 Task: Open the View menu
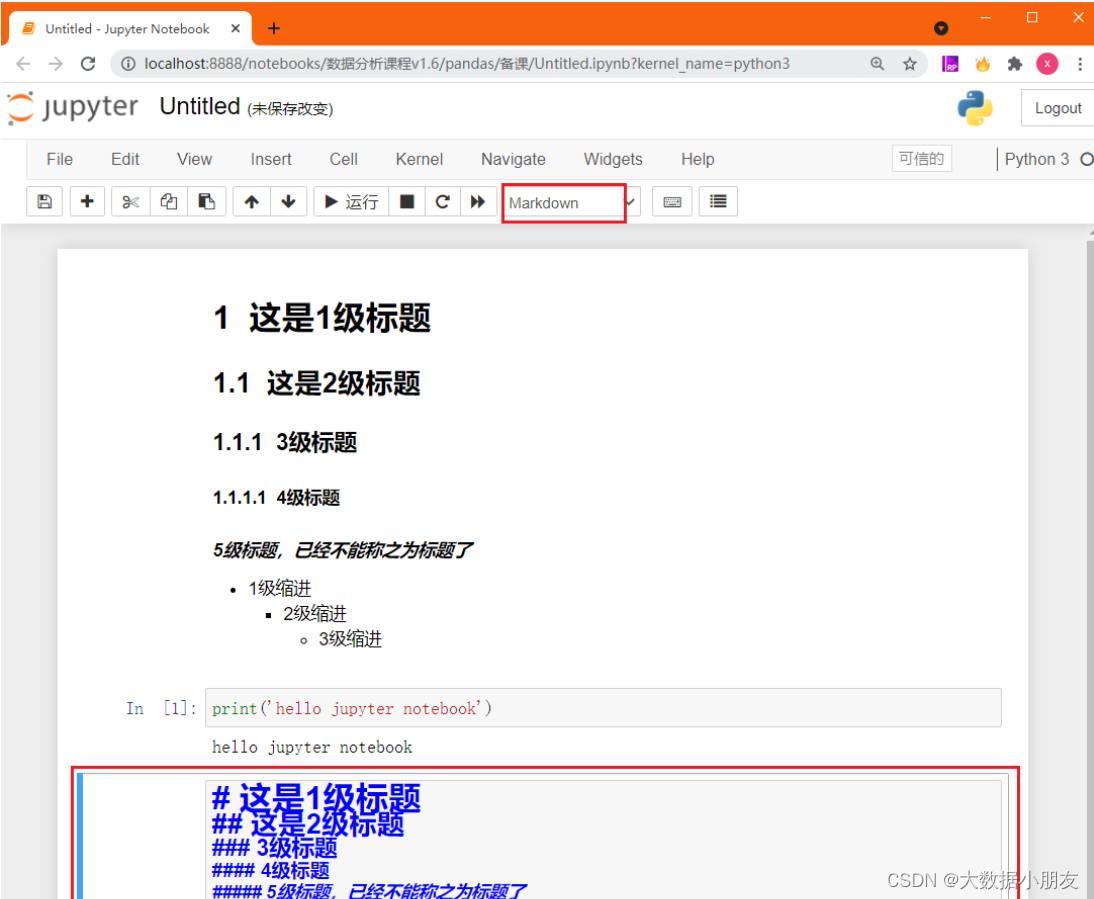point(194,159)
